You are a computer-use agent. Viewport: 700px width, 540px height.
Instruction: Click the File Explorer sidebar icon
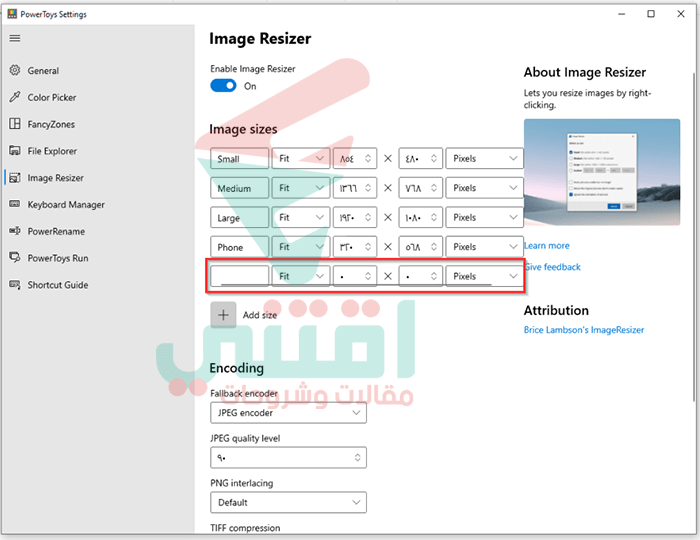click(15, 150)
